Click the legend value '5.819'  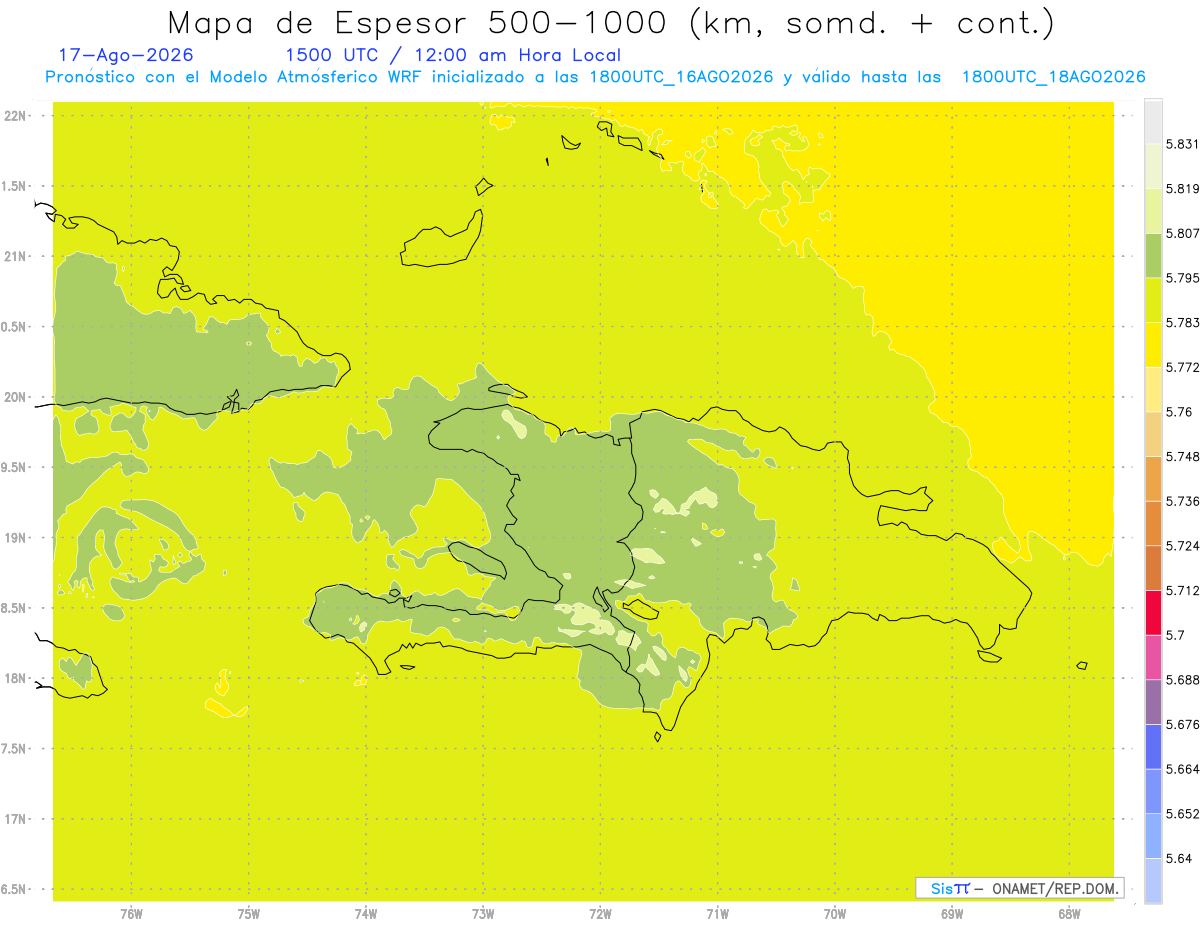coord(1182,189)
